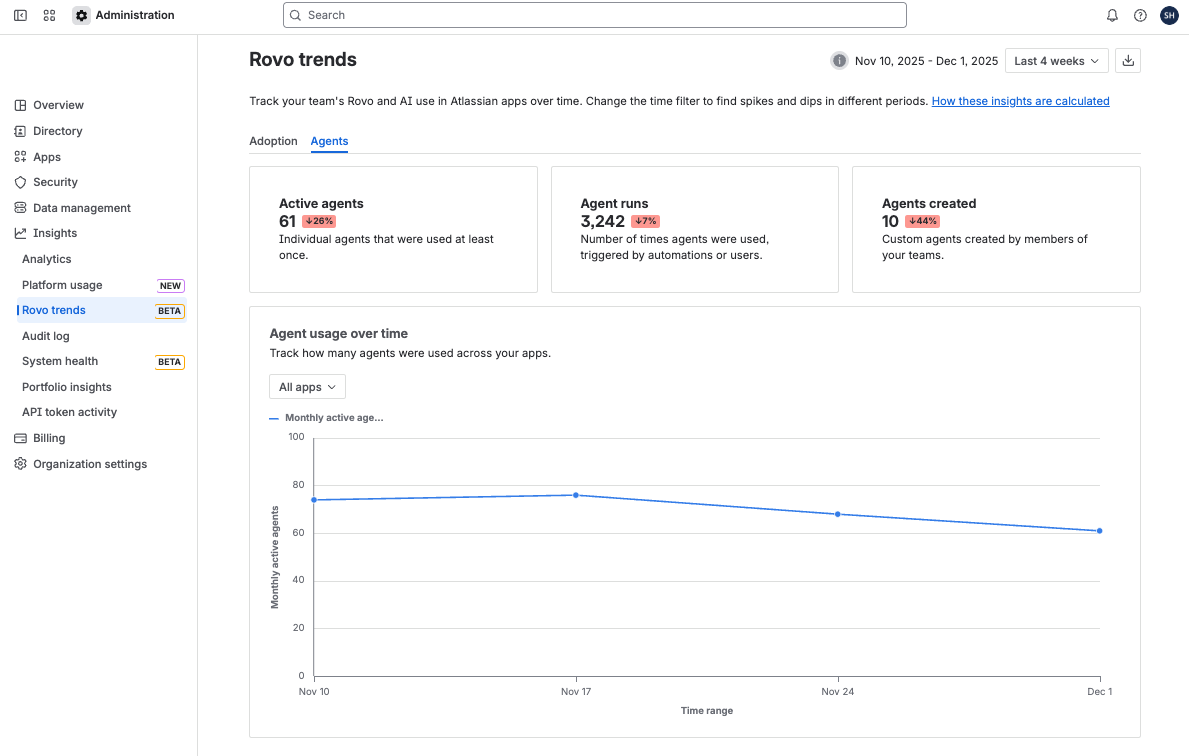Open the notifications bell
The height and width of the screenshot is (756, 1189).
point(1111,15)
